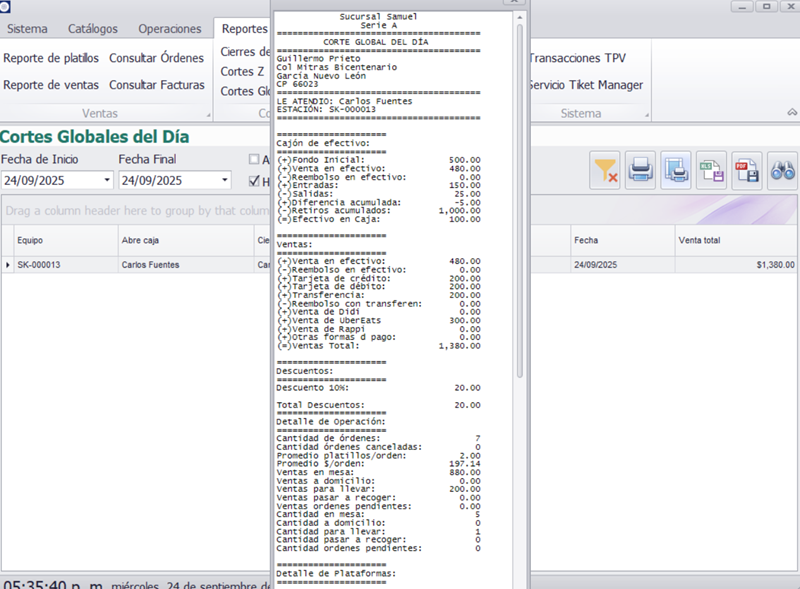Screen dimensions: 800x589
Task: Enable the unchecked checkbox above the checked one
Action: pyautogui.click(x=254, y=159)
